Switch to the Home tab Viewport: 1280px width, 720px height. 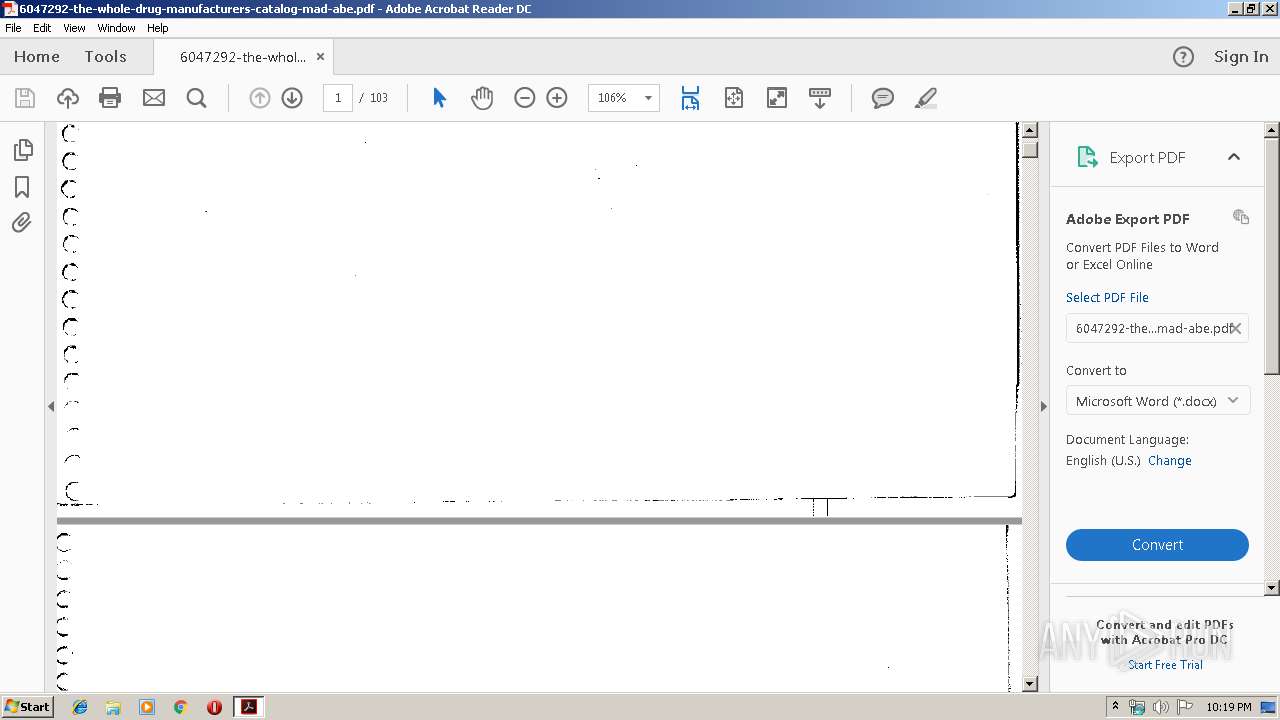37,57
